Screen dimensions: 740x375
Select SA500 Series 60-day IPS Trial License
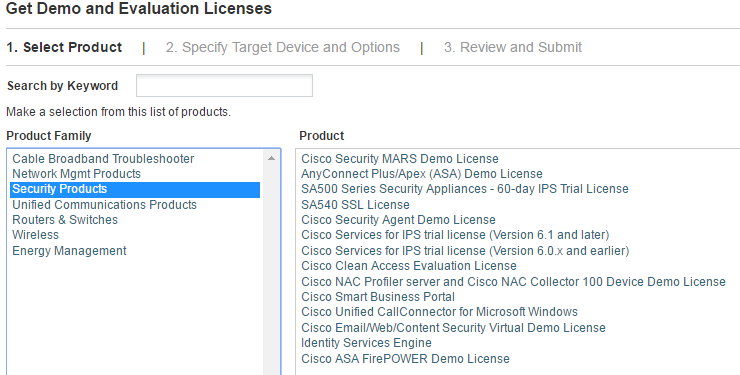(x=465, y=189)
